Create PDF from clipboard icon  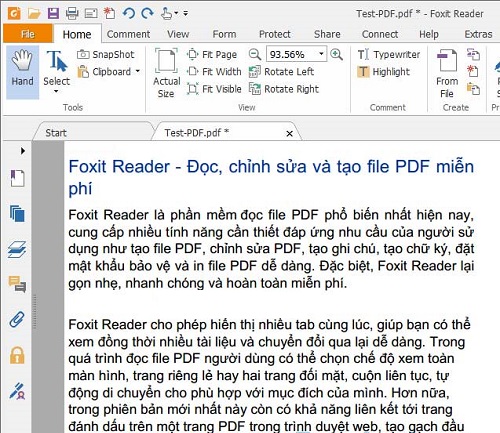point(473,89)
